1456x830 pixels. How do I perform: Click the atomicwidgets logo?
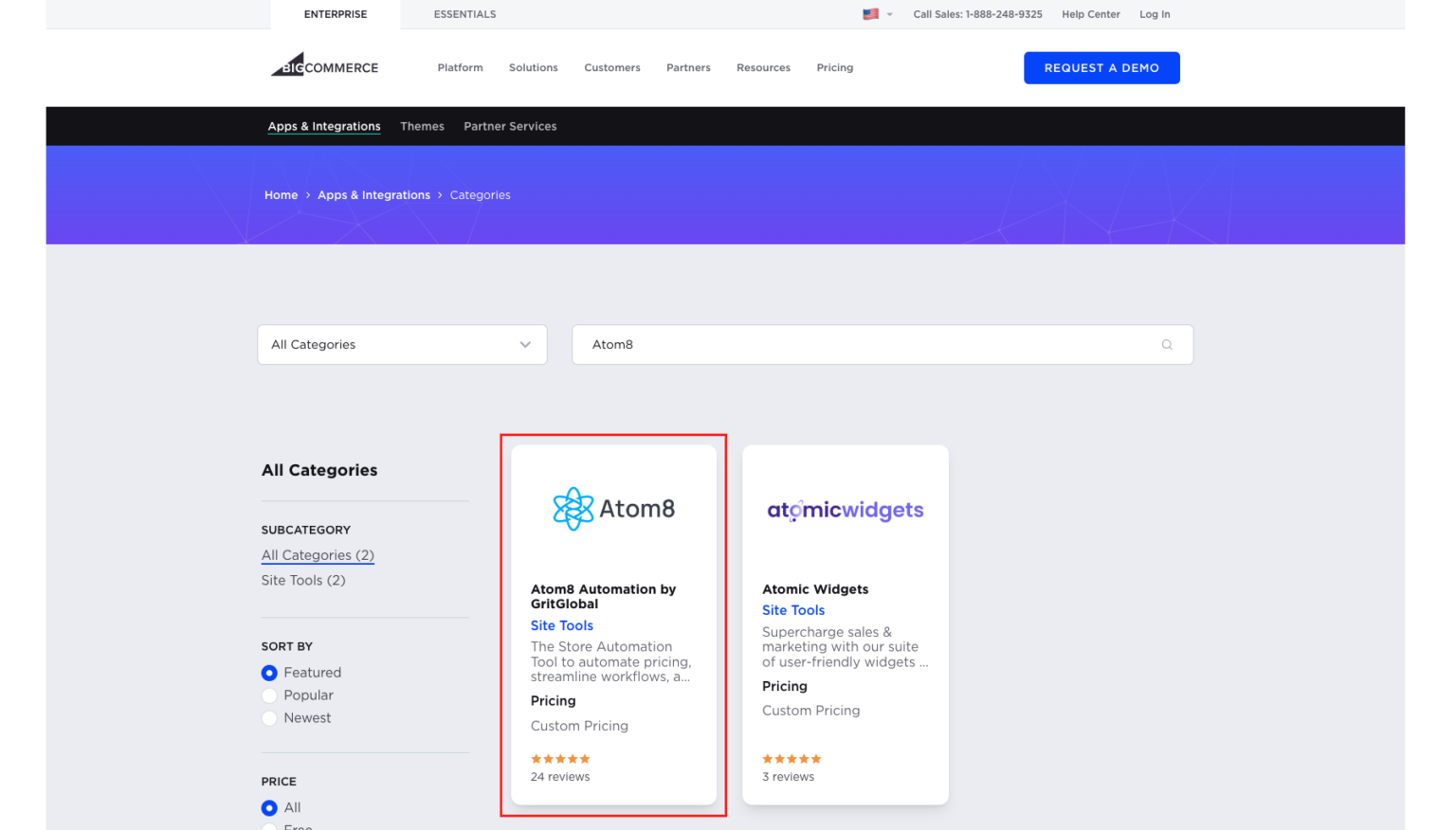point(845,511)
